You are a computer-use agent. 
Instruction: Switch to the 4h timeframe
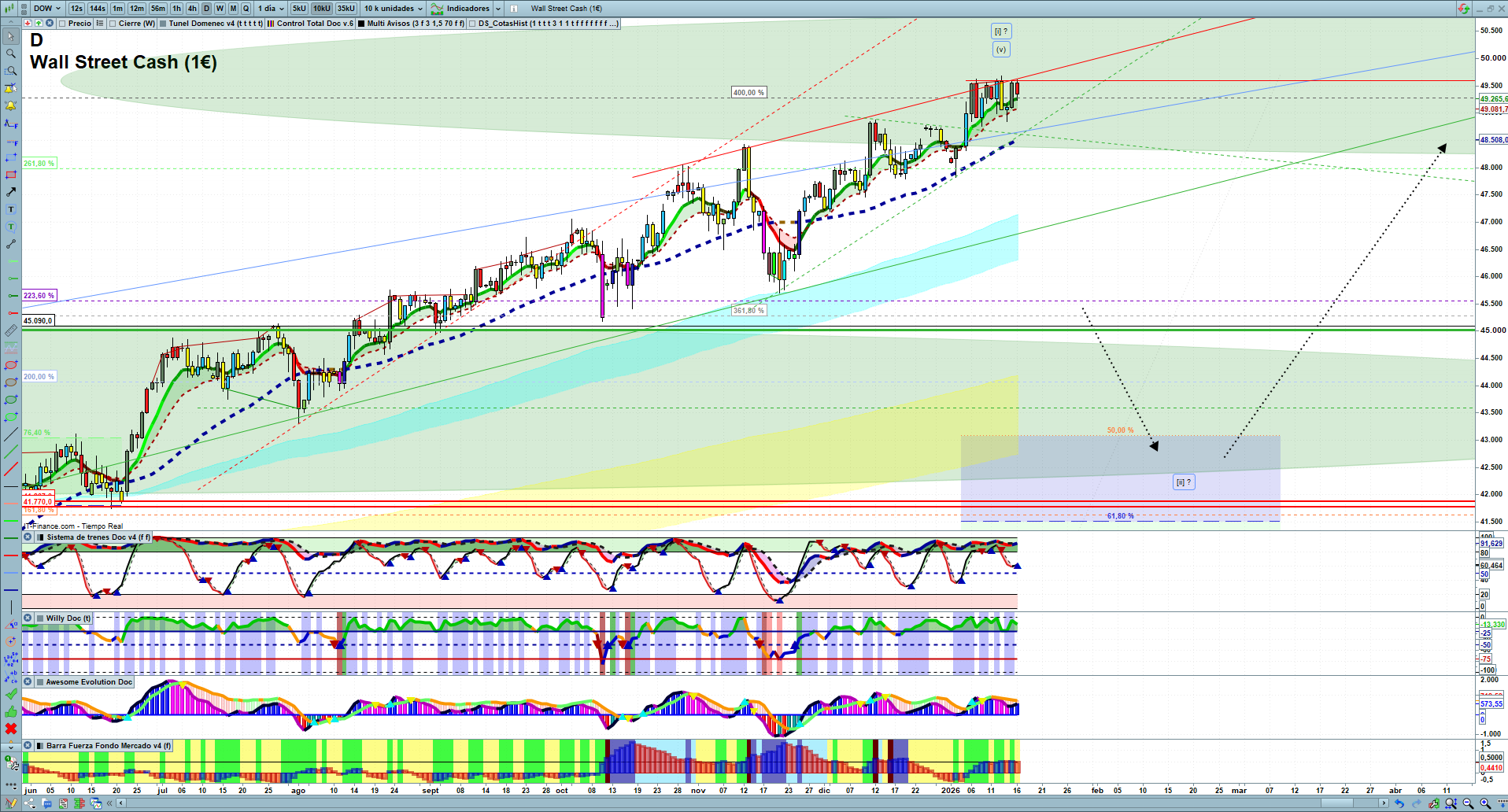pos(192,9)
